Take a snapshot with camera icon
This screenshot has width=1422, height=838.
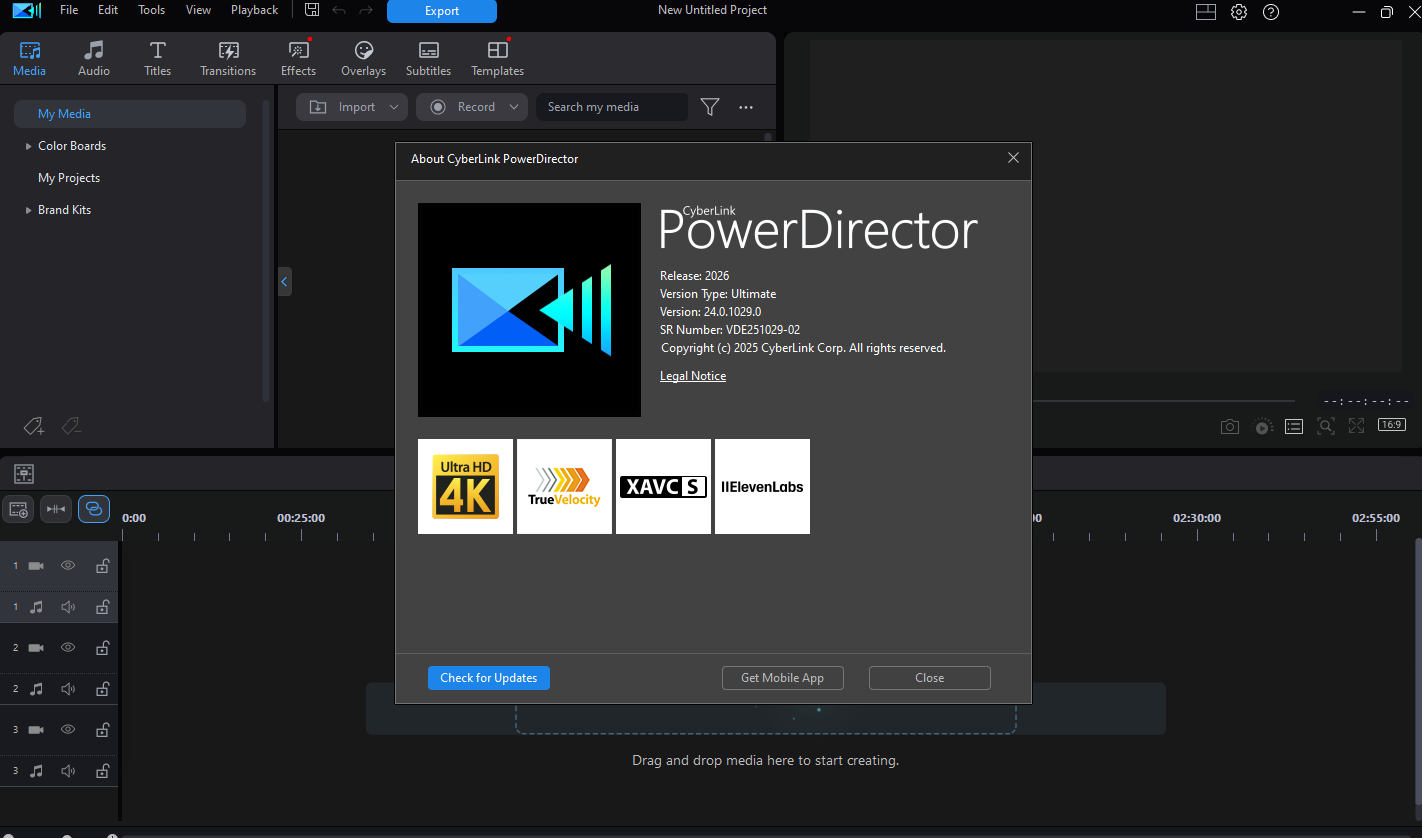[x=1230, y=426]
